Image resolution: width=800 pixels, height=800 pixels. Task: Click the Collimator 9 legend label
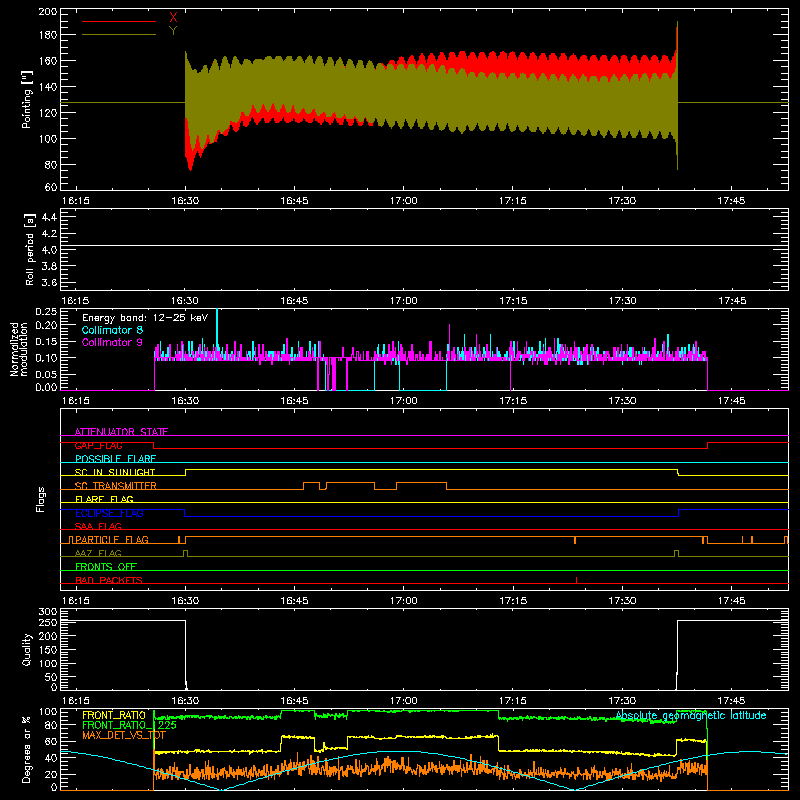tap(112, 342)
